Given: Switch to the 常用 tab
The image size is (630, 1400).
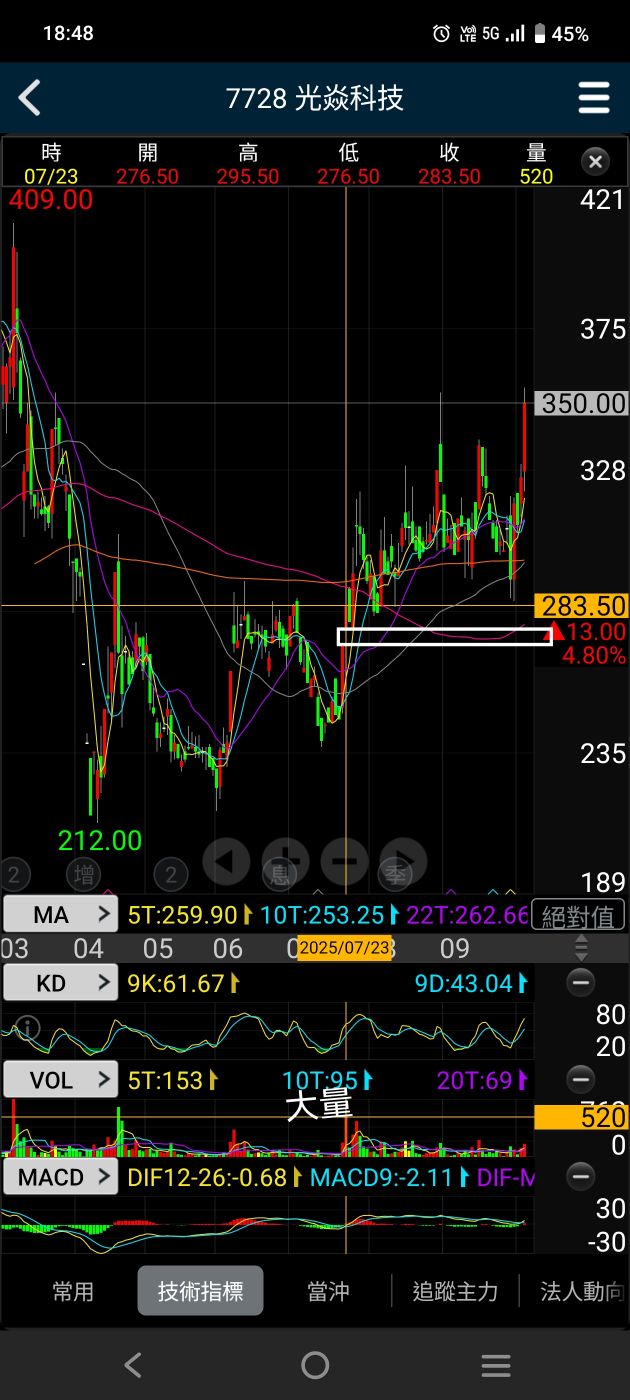Looking at the screenshot, I should coord(73,1291).
